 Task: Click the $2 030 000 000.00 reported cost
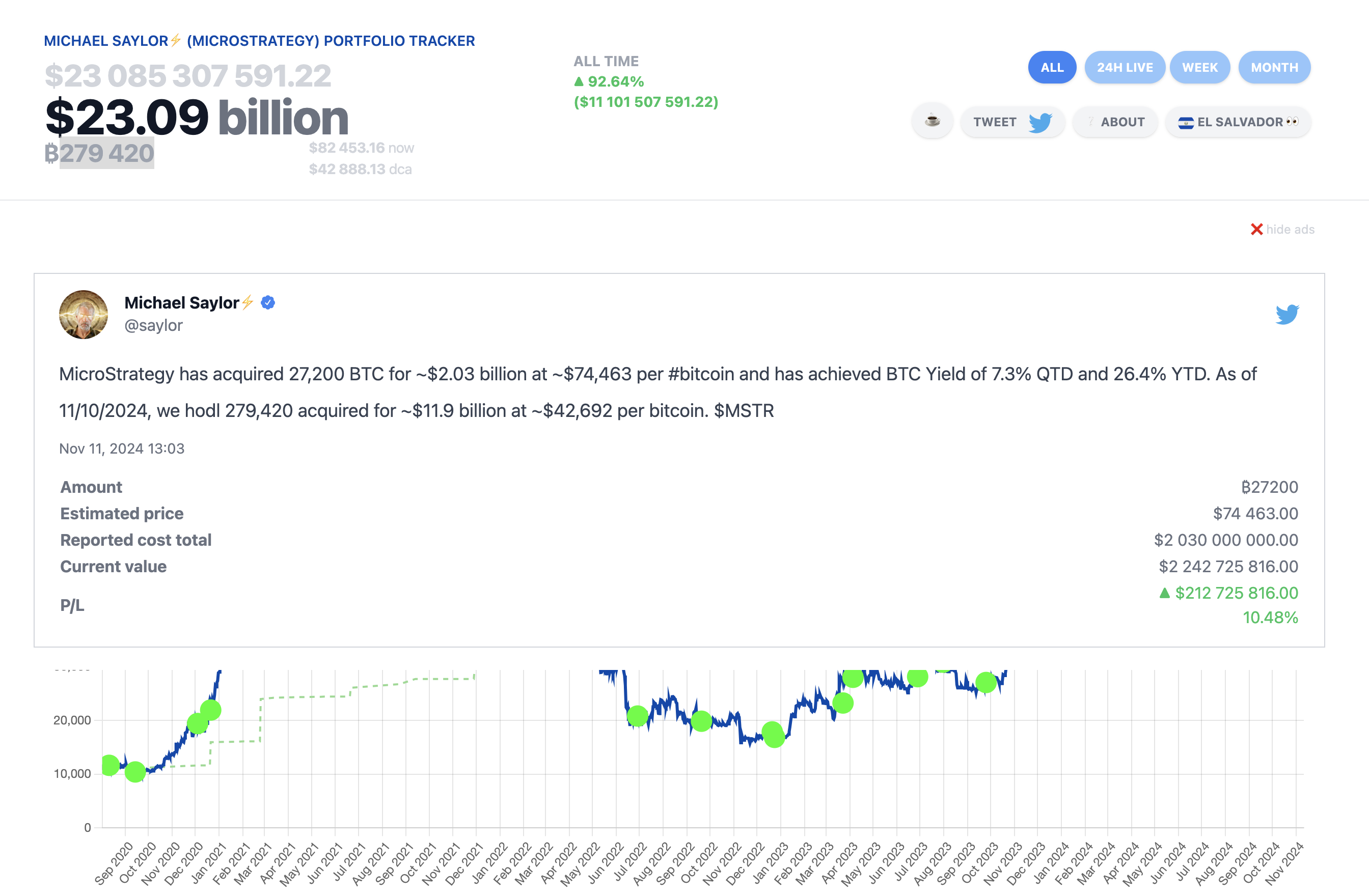(1226, 540)
